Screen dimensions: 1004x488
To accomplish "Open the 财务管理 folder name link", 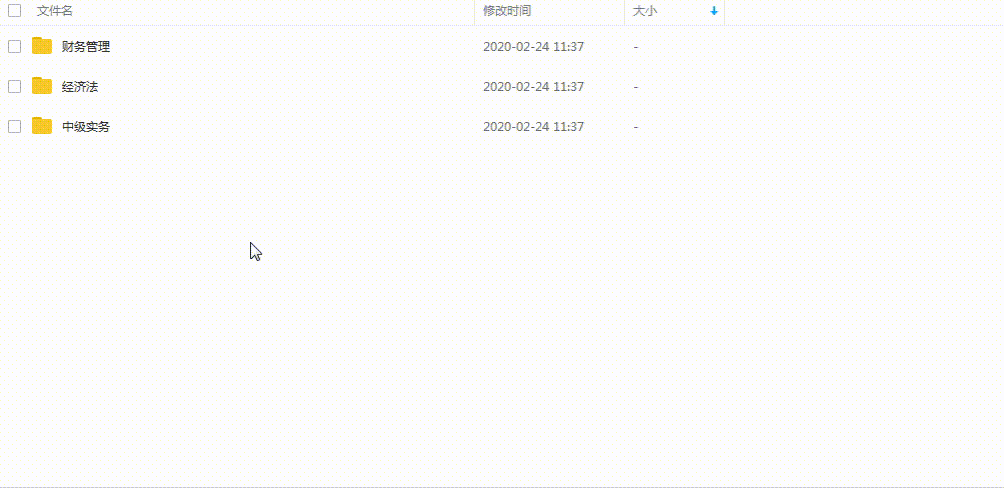I will point(86,47).
